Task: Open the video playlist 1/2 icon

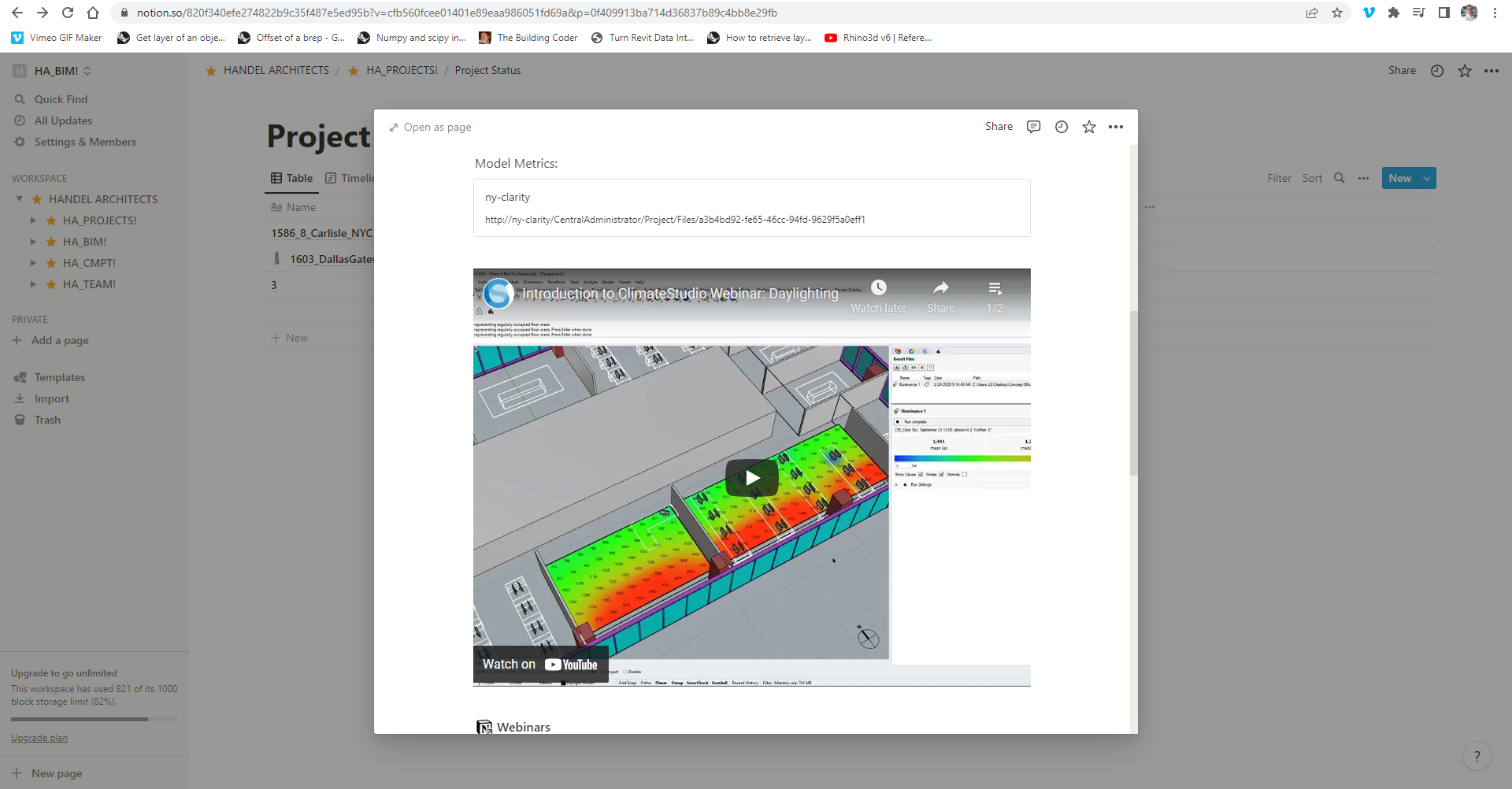Action: click(x=995, y=288)
